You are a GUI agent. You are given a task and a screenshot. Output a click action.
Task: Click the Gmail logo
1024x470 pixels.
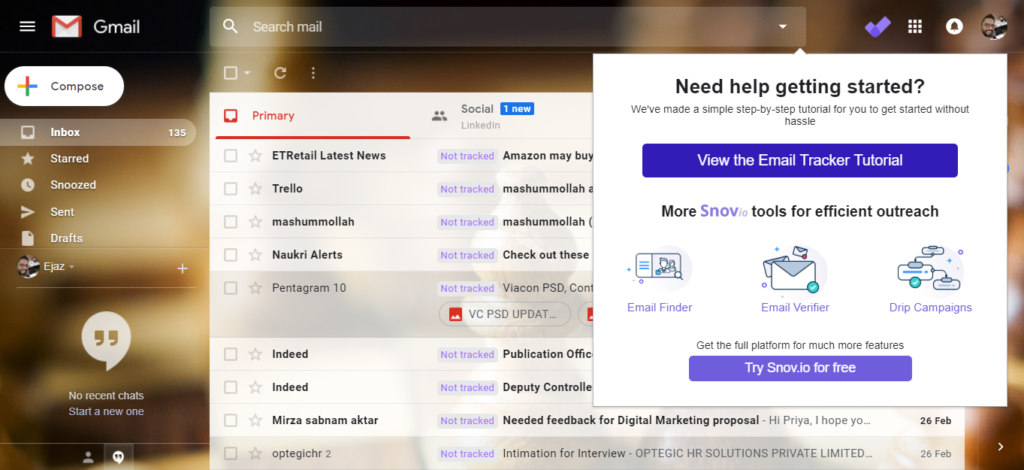96,27
